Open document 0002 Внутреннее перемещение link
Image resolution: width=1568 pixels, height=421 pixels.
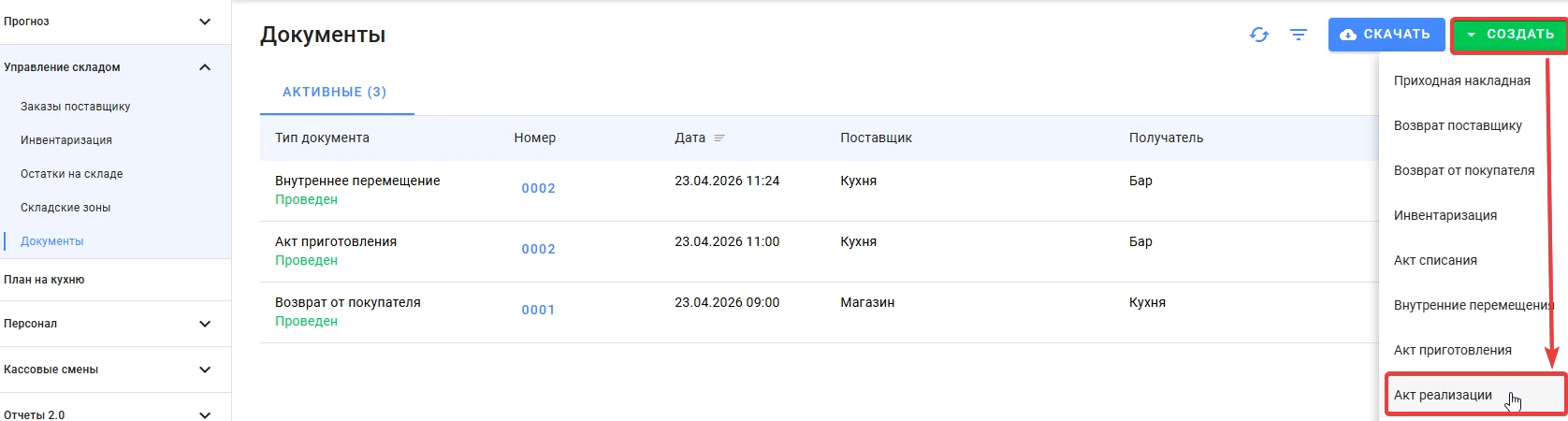[x=538, y=188]
